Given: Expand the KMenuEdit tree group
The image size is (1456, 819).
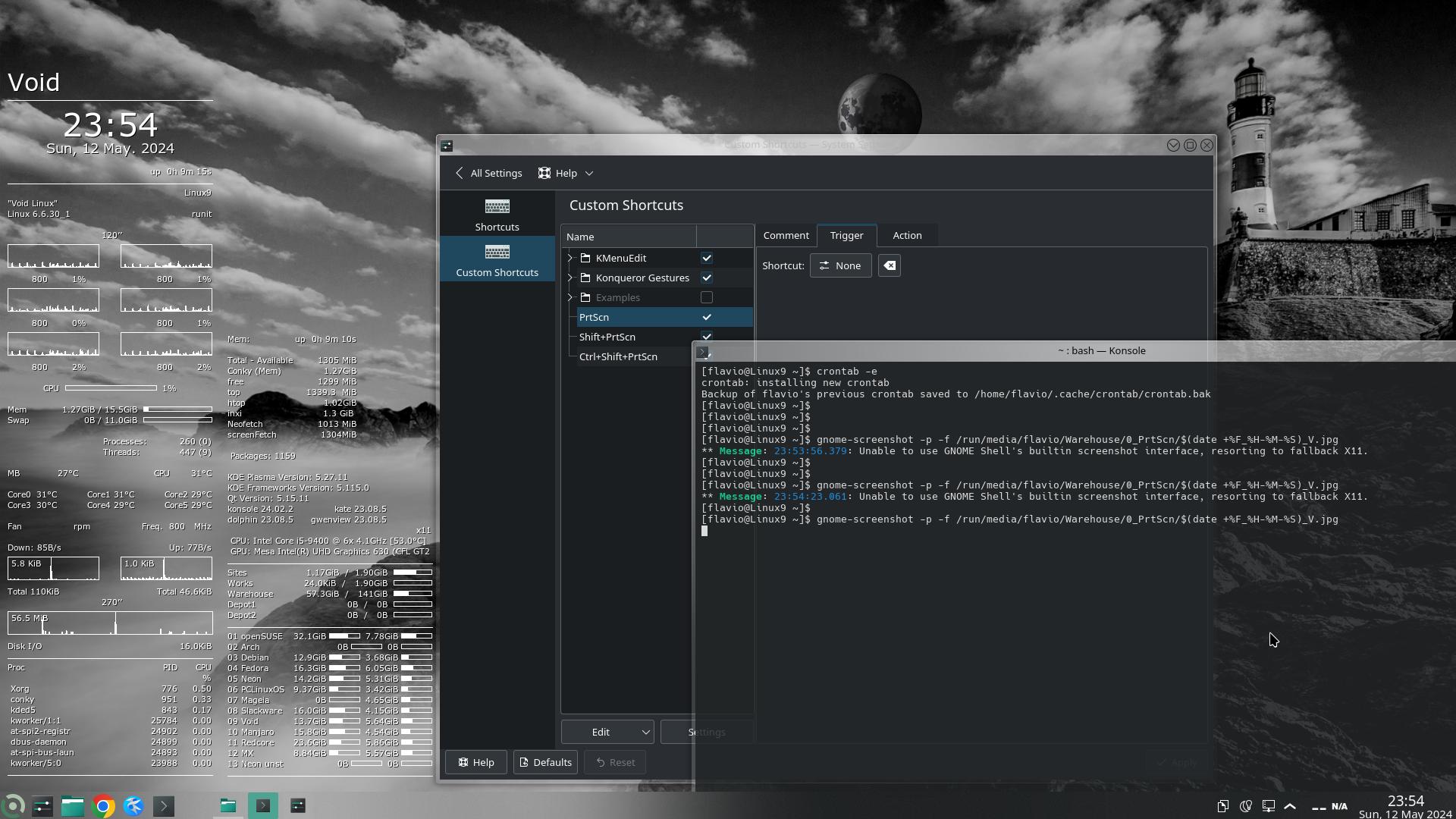Looking at the screenshot, I should point(570,258).
